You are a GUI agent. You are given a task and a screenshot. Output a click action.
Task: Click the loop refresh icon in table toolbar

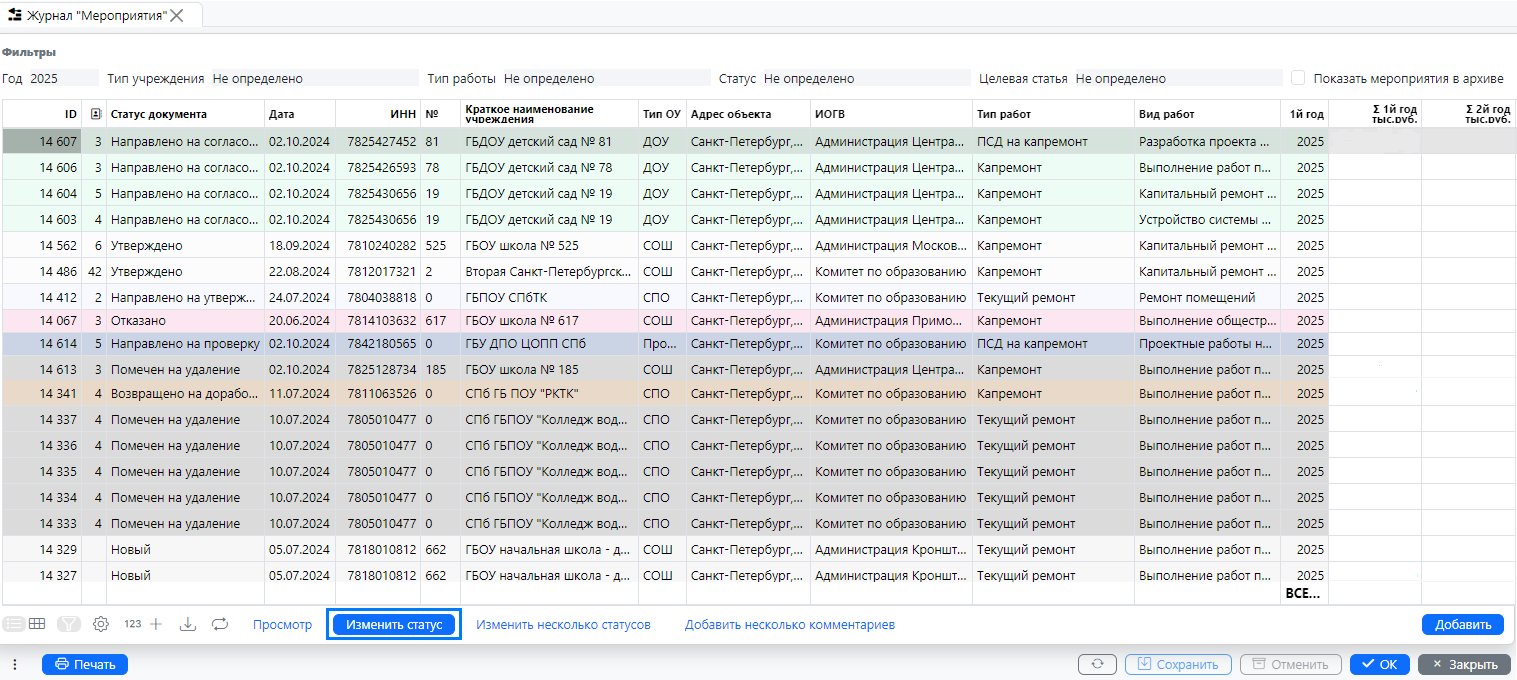(x=220, y=624)
